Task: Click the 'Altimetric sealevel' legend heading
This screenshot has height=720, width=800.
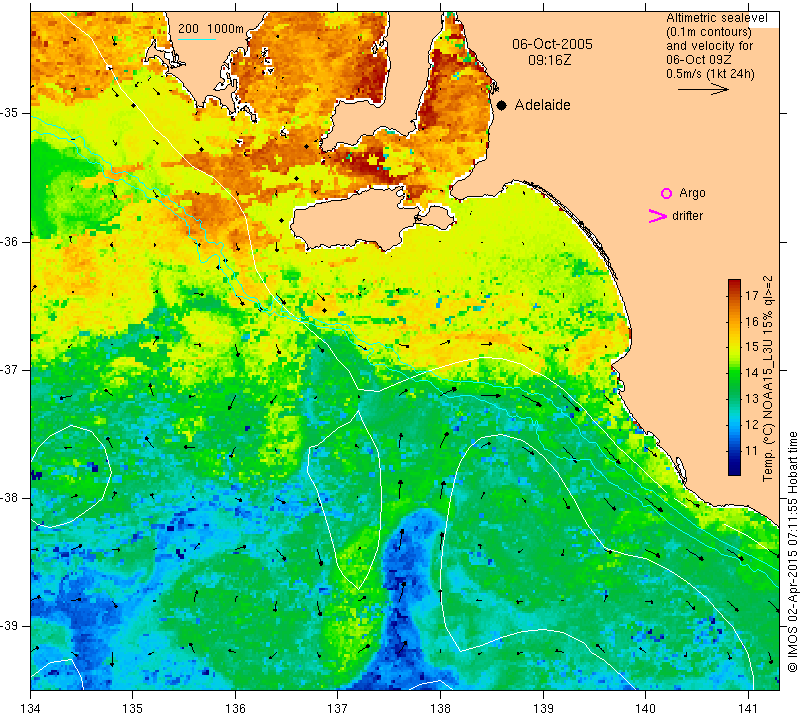Action: pos(716,18)
